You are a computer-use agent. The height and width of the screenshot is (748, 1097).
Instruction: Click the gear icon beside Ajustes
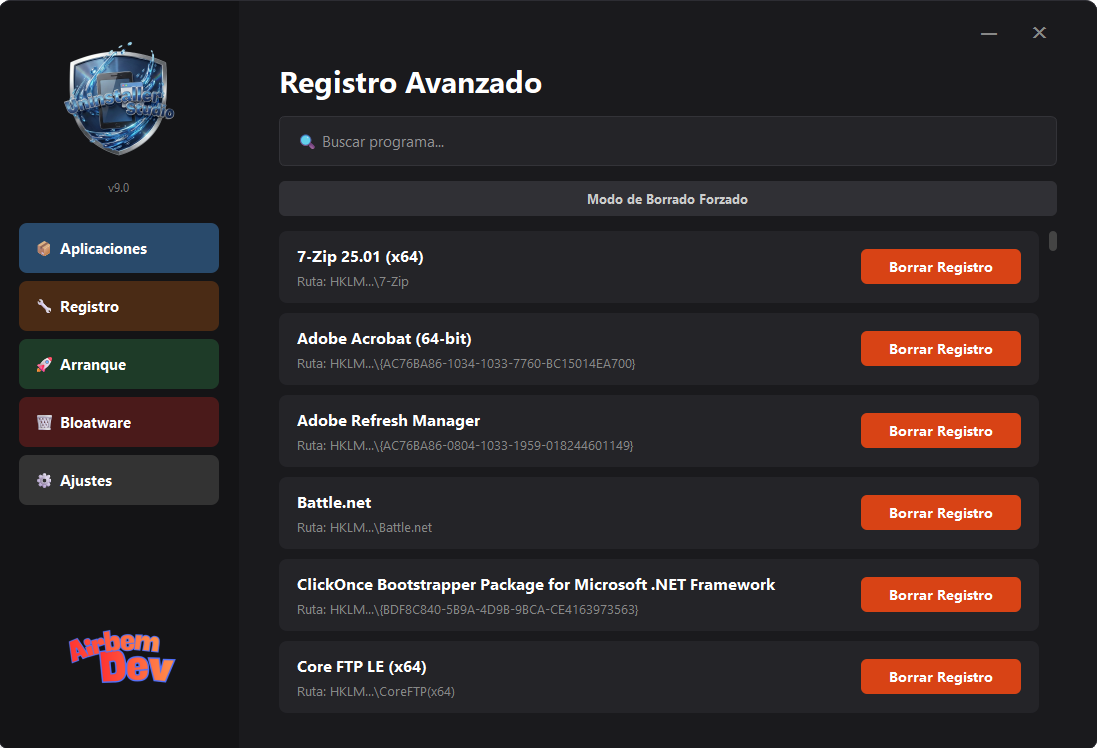[x=44, y=481]
